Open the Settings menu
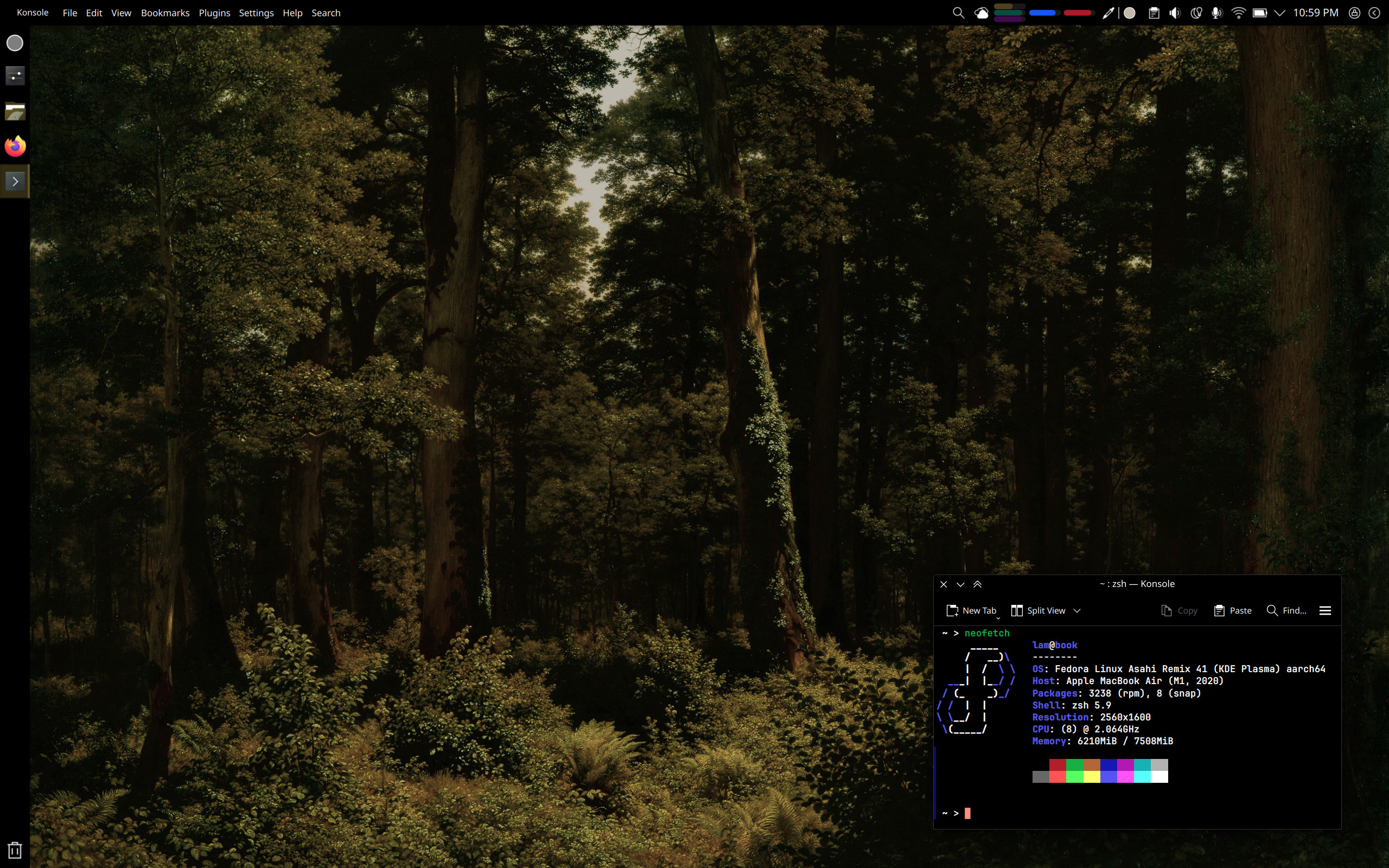The width and height of the screenshot is (1389, 868). (256, 12)
